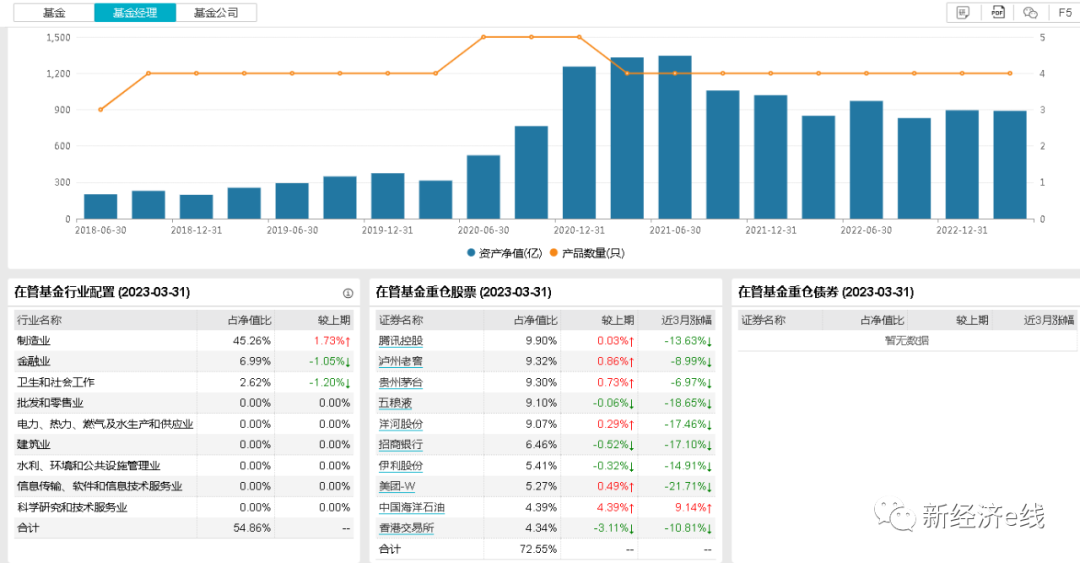1080x563 pixels.
Task: Select 科学研究和技术服务业 row
Action: (x=184, y=507)
